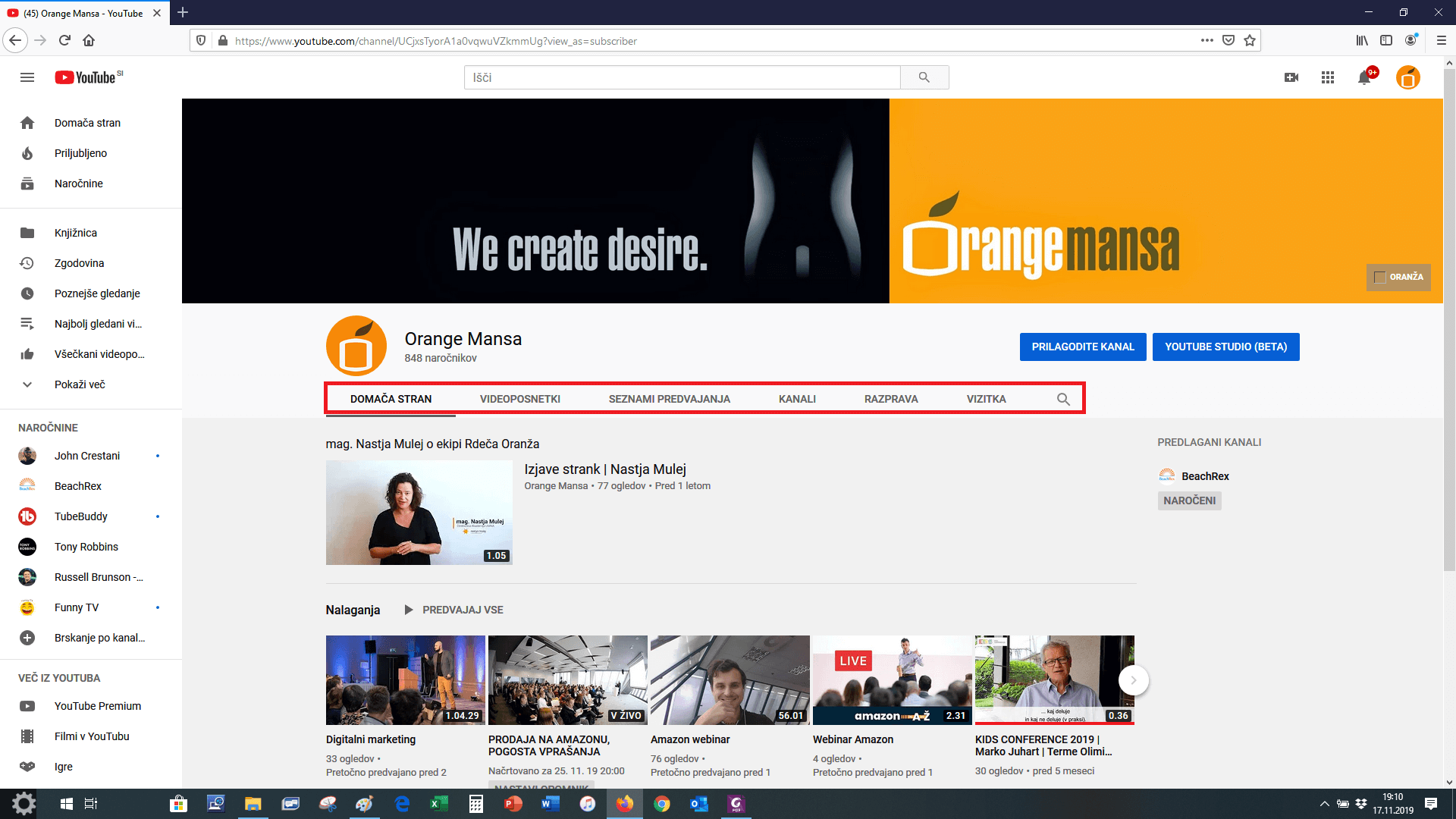The image size is (1456, 819).
Task: Toggle Firefox sidebar view icon
Action: pyautogui.click(x=1386, y=41)
